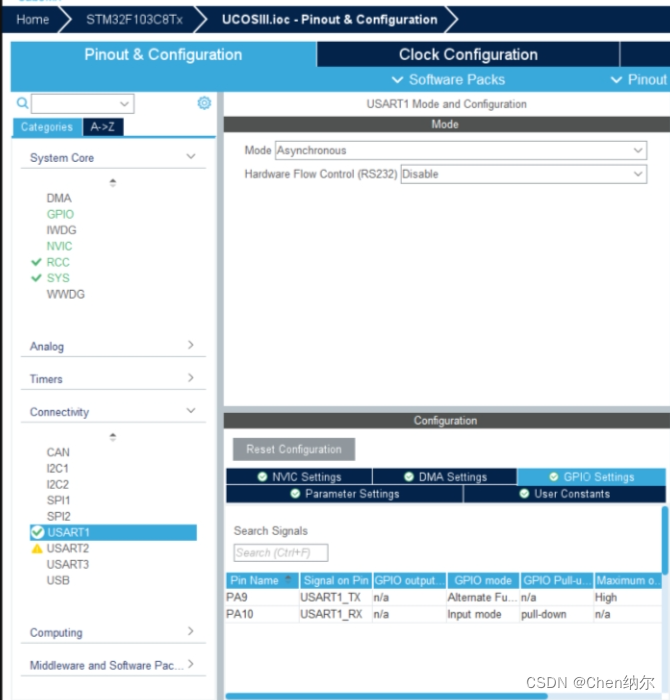
Task: Select Pinout & Configuration tab
Action: point(163,54)
